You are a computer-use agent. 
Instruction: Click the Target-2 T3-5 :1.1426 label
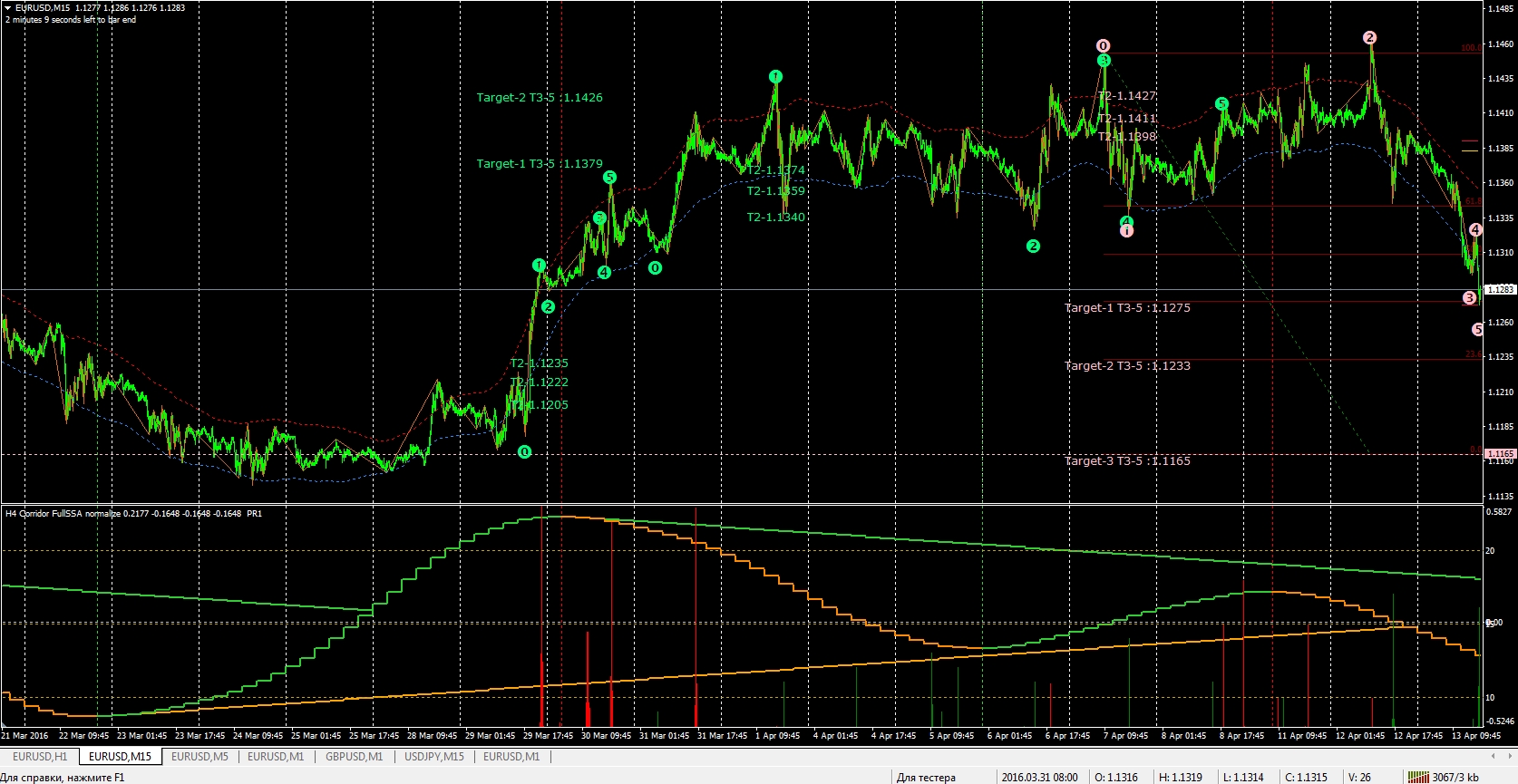540,97
